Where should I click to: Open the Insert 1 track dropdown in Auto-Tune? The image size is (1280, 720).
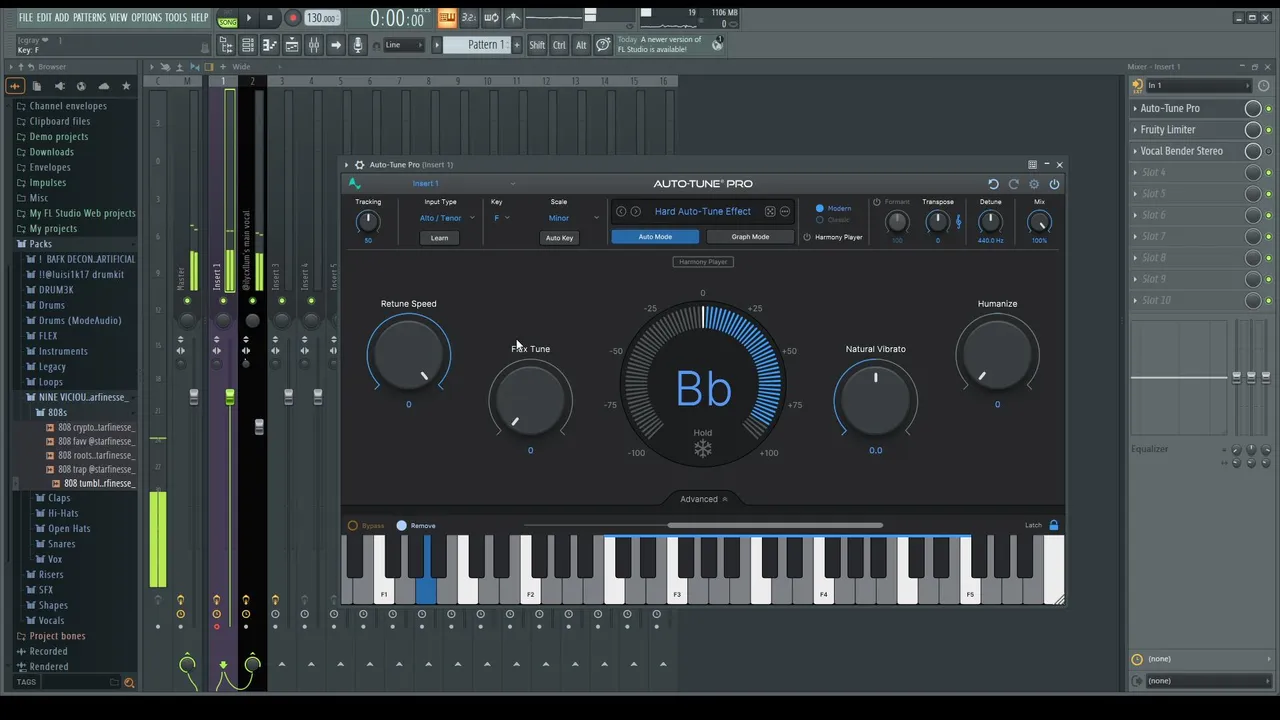pos(463,184)
